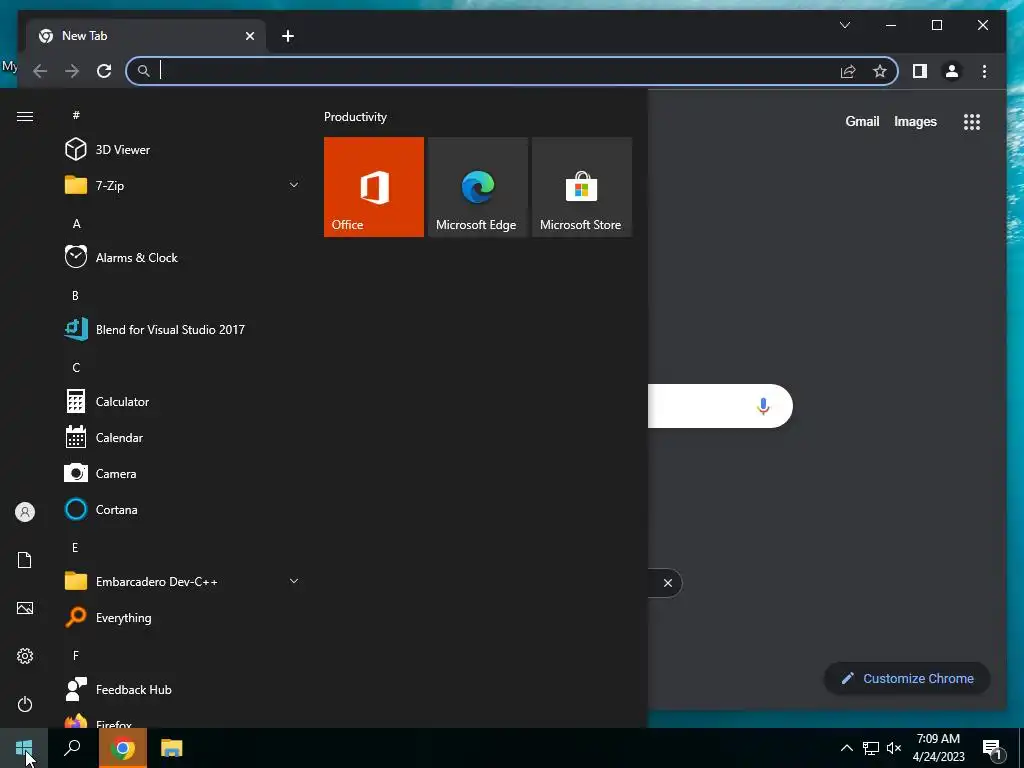The width and height of the screenshot is (1024, 768).
Task: Reload the Chrome page
Action: coord(104,71)
